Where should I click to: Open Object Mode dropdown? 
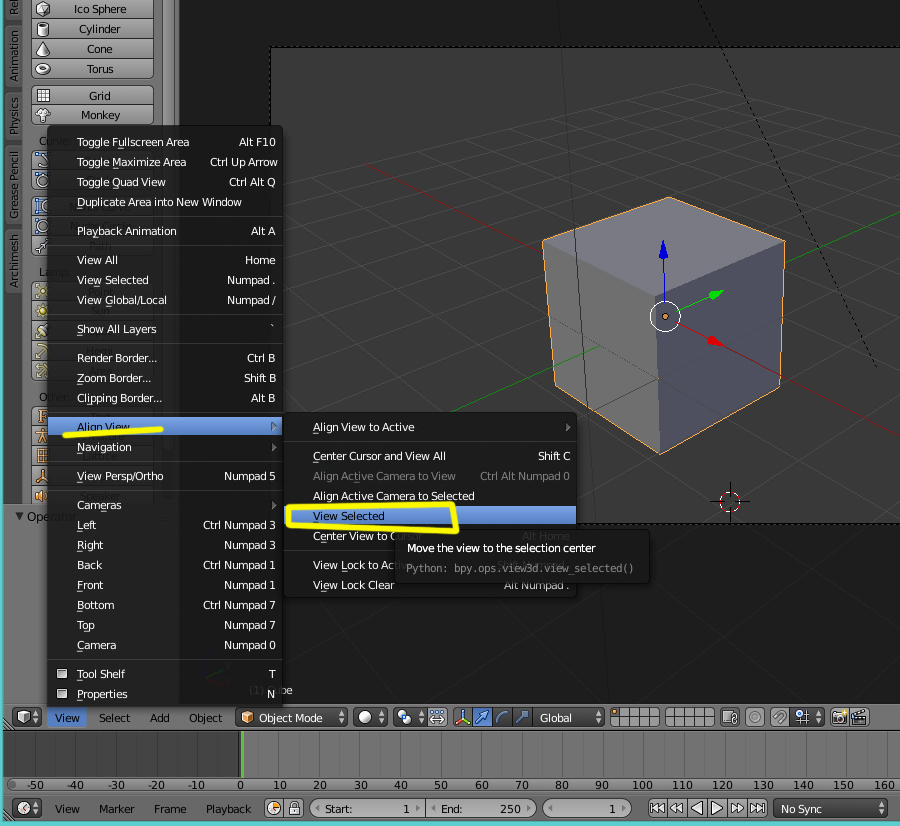click(292, 718)
